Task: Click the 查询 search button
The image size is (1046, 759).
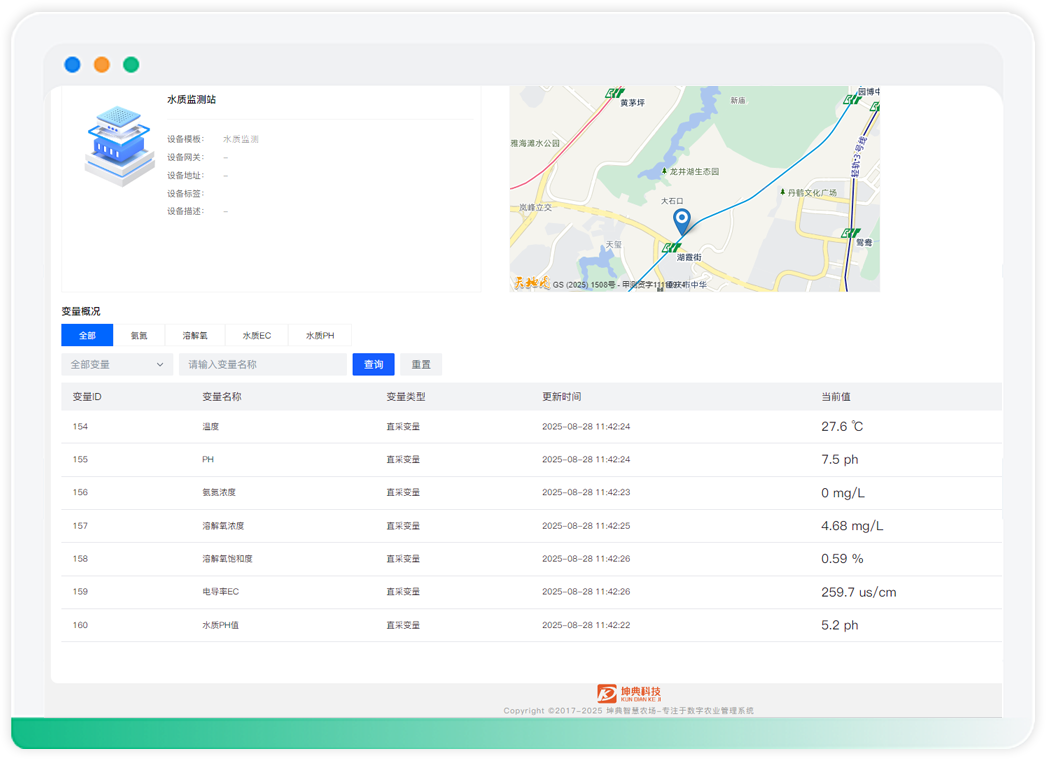Action: point(373,365)
